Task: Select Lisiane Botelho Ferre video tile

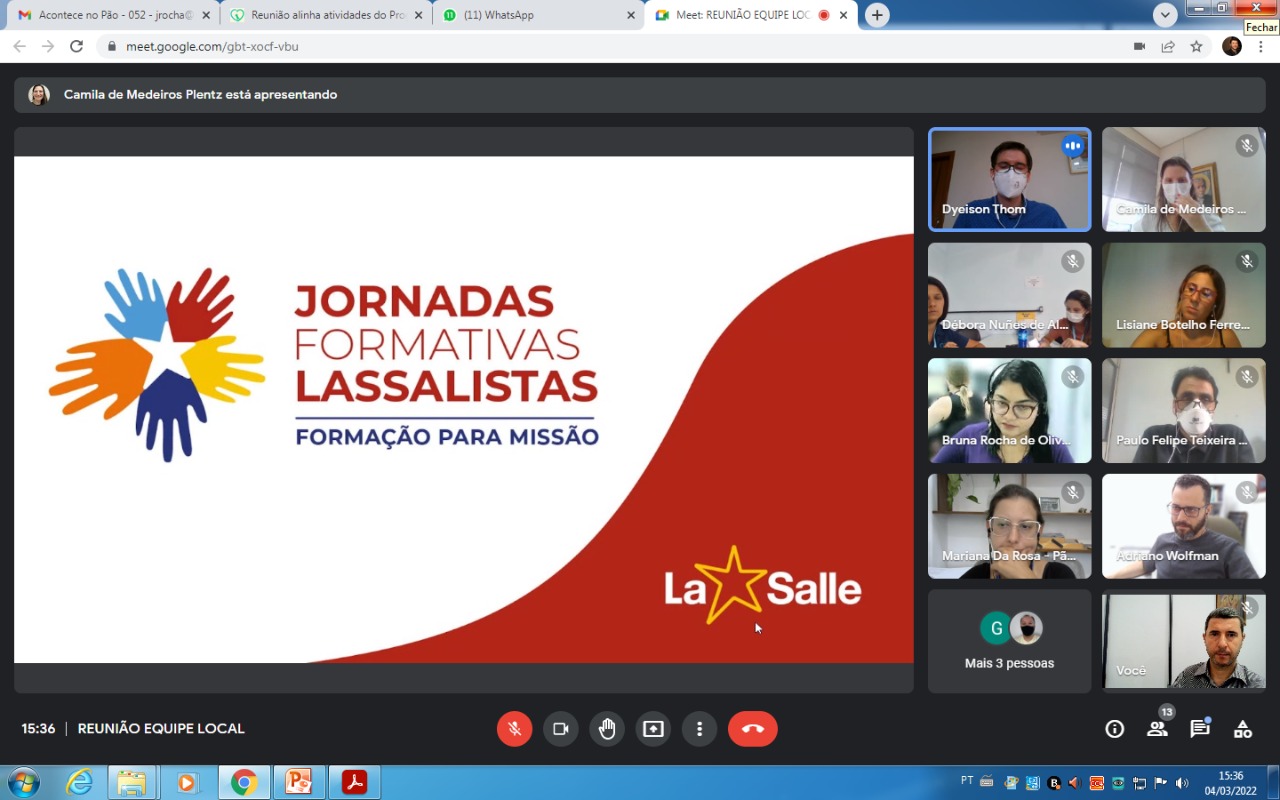Action: click(x=1184, y=295)
